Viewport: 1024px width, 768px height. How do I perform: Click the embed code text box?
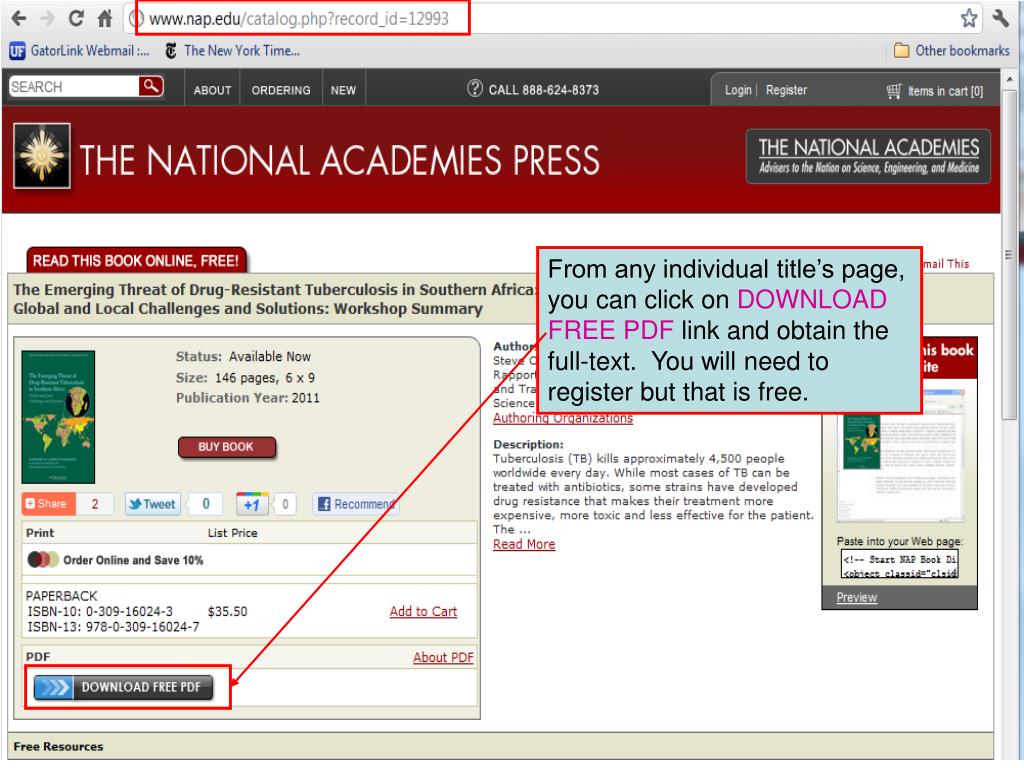899,565
